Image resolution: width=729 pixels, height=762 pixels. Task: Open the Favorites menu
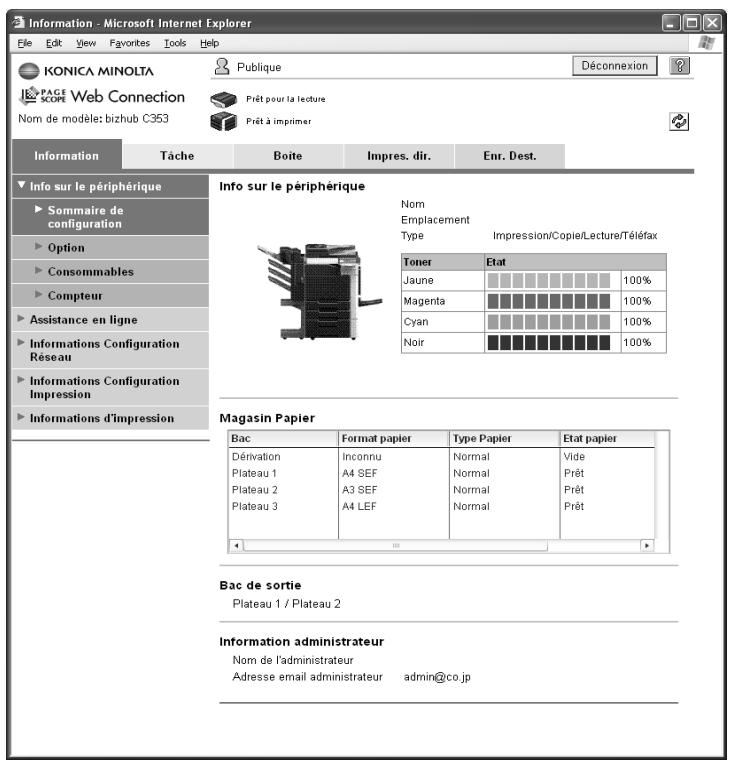click(130, 43)
